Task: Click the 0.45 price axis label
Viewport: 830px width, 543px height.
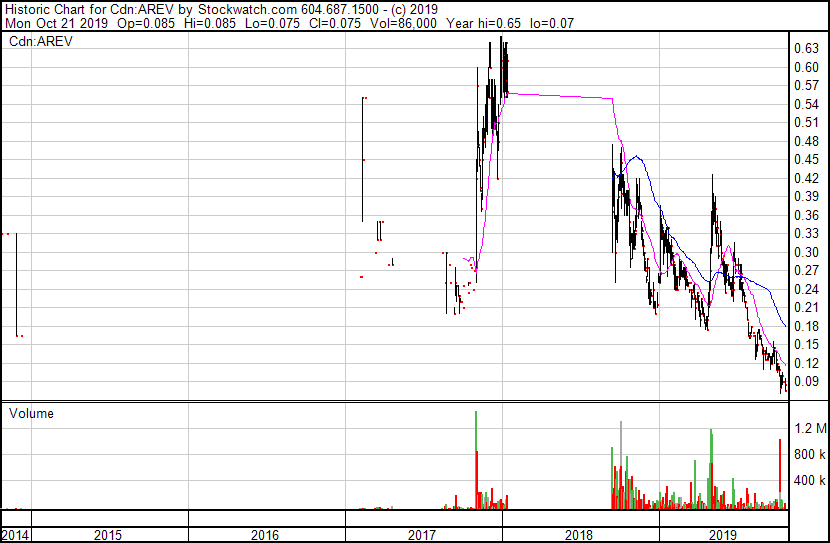Action: coord(807,159)
